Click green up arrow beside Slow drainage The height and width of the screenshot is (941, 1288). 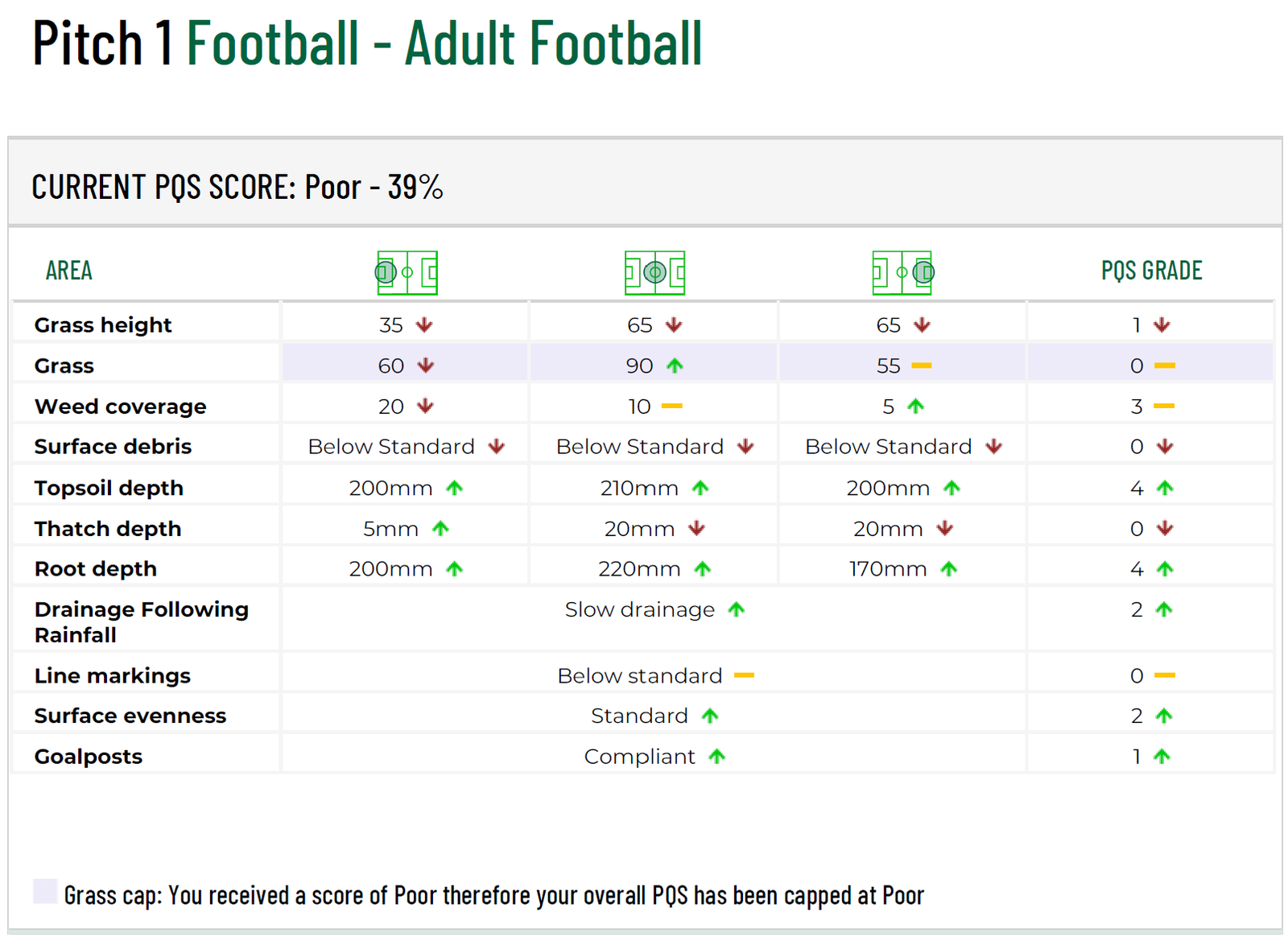point(736,609)
